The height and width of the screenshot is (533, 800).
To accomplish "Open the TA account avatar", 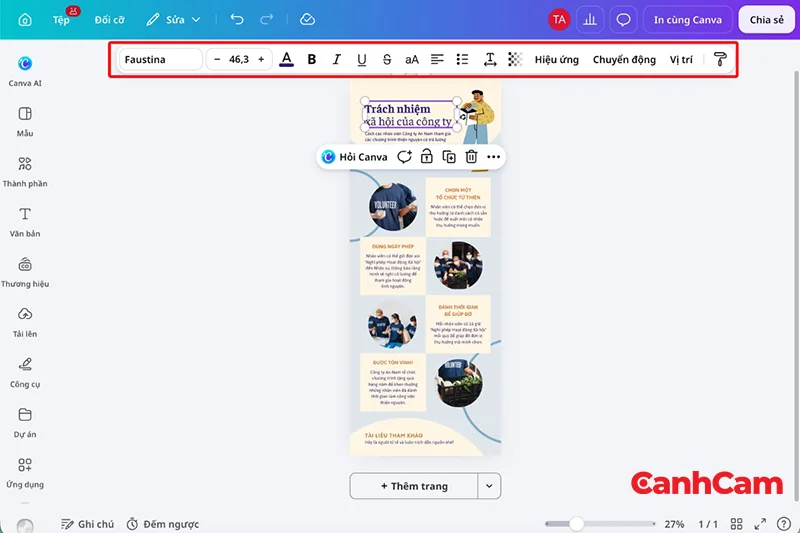I will point(559,20).
